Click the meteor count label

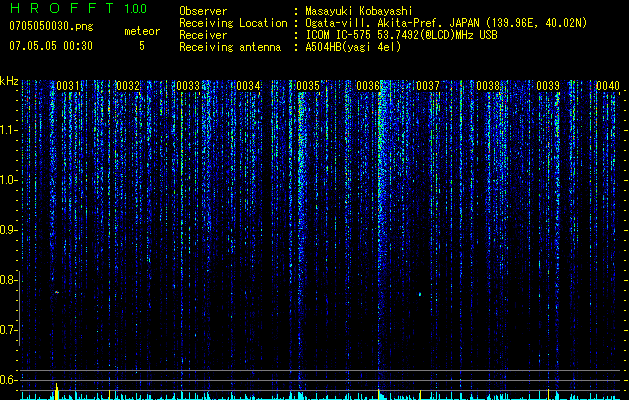point(142,31)
